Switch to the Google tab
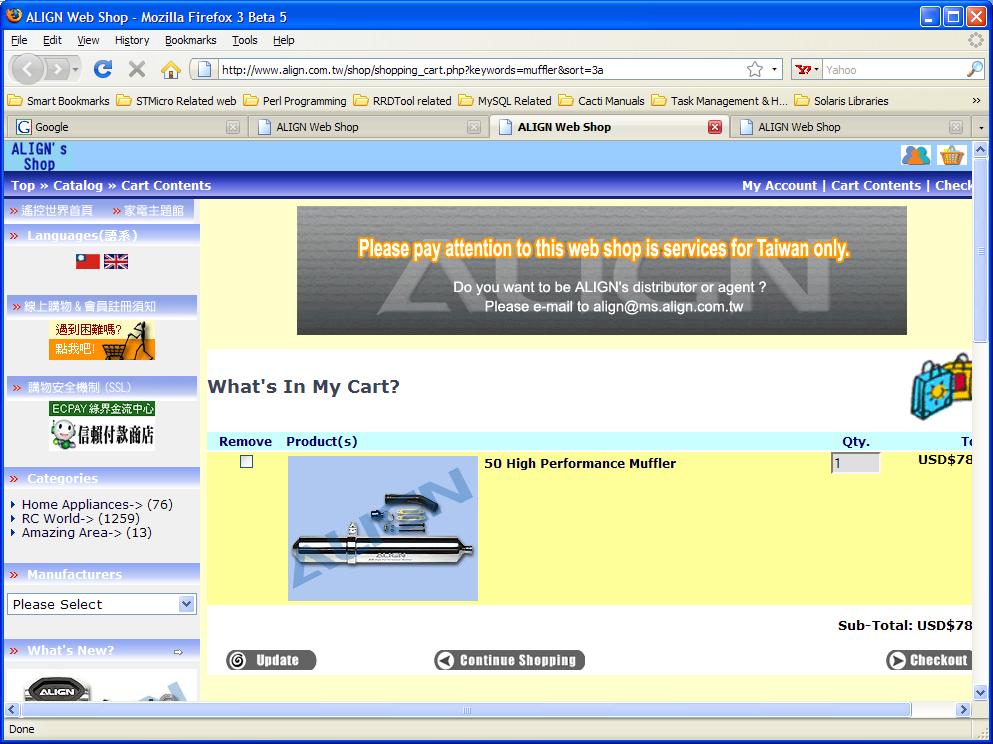Screen dimensions: 993x744 127,127
